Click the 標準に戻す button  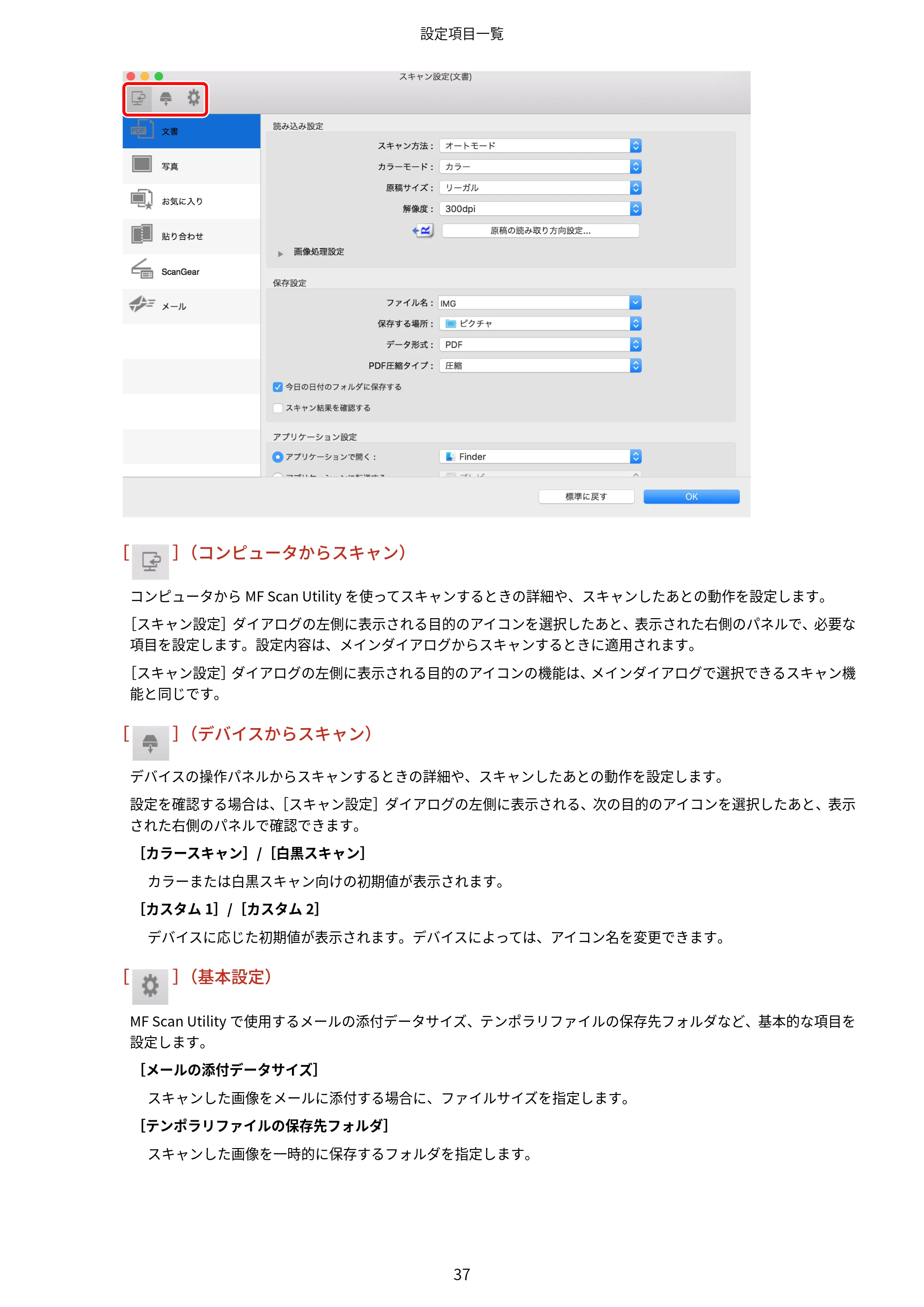coord(586,497)
